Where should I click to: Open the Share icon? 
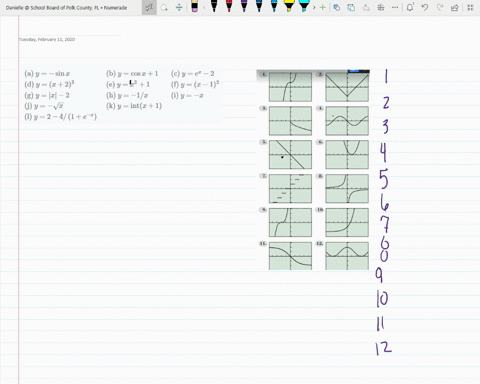coord(455,7)
